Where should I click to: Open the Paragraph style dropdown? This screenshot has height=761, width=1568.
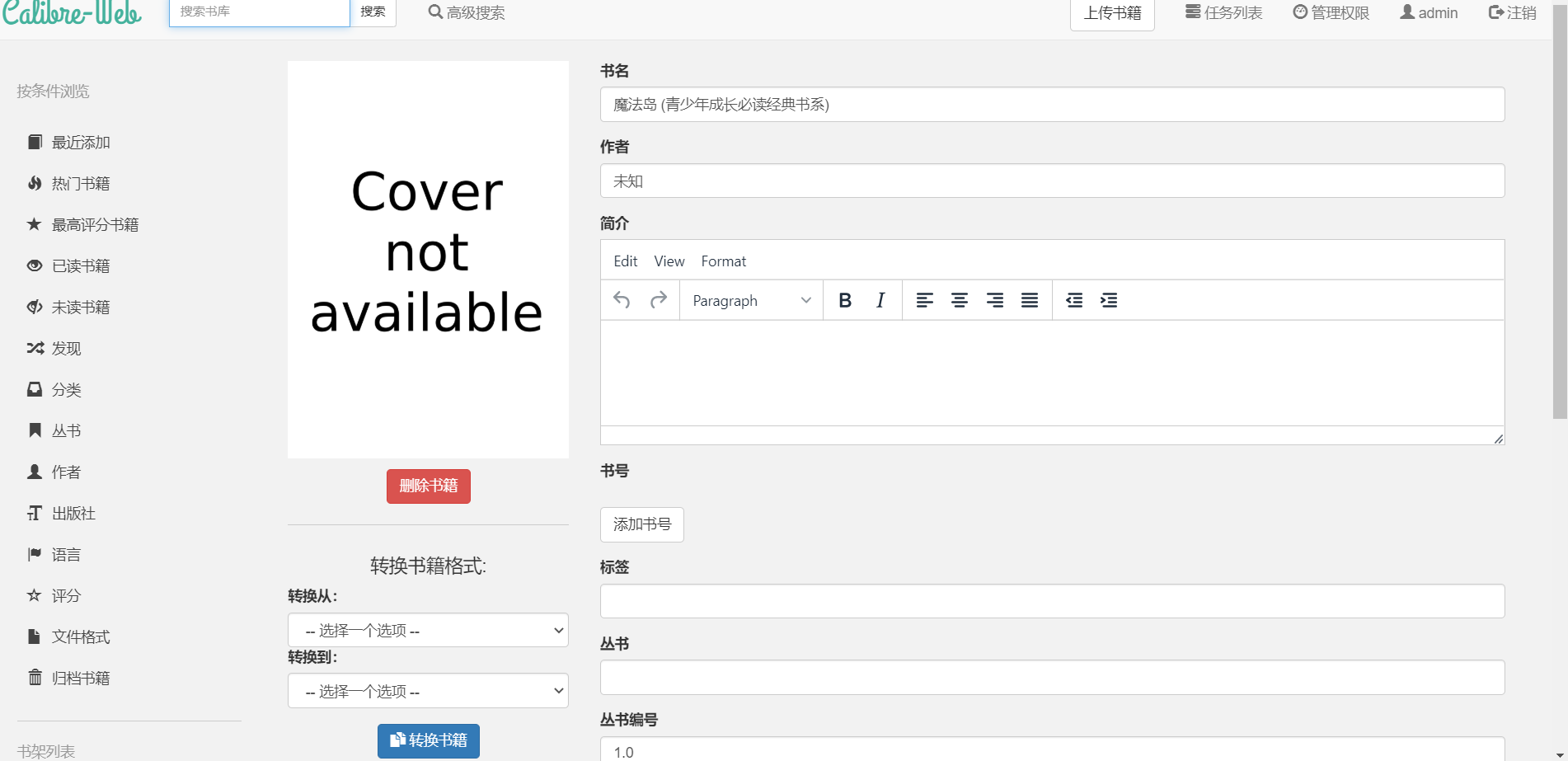pos(749,300)
